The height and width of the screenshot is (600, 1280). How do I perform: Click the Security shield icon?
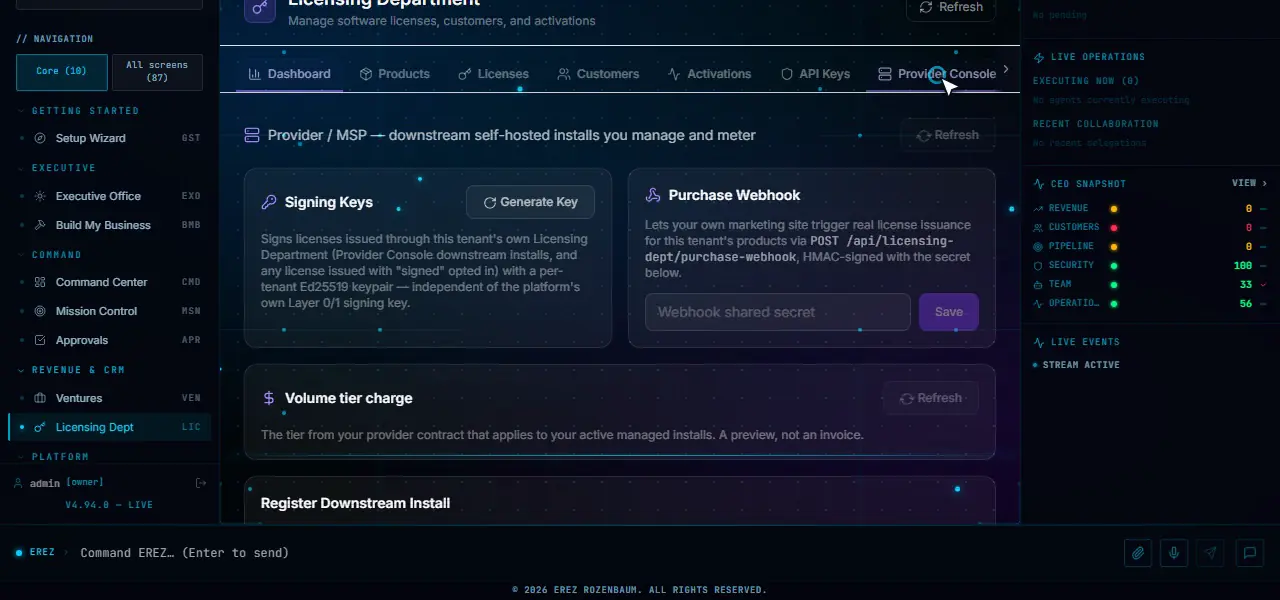pos(1038,265)
